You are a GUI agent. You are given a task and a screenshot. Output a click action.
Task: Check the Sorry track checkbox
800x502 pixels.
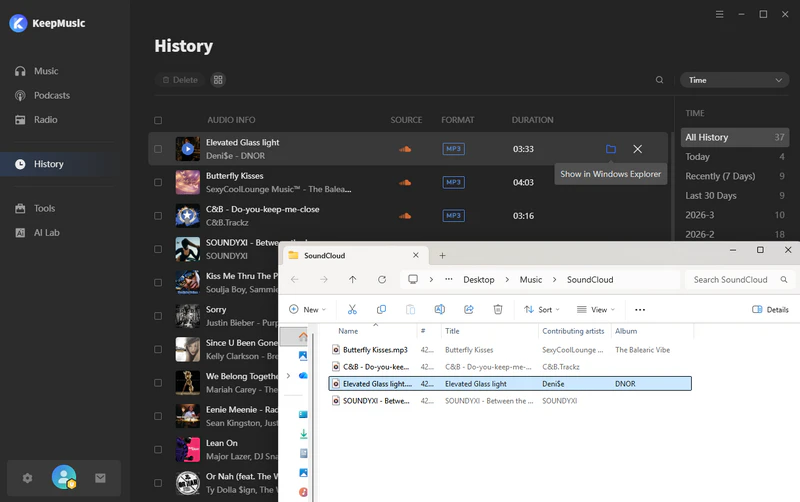pos(158,316)
